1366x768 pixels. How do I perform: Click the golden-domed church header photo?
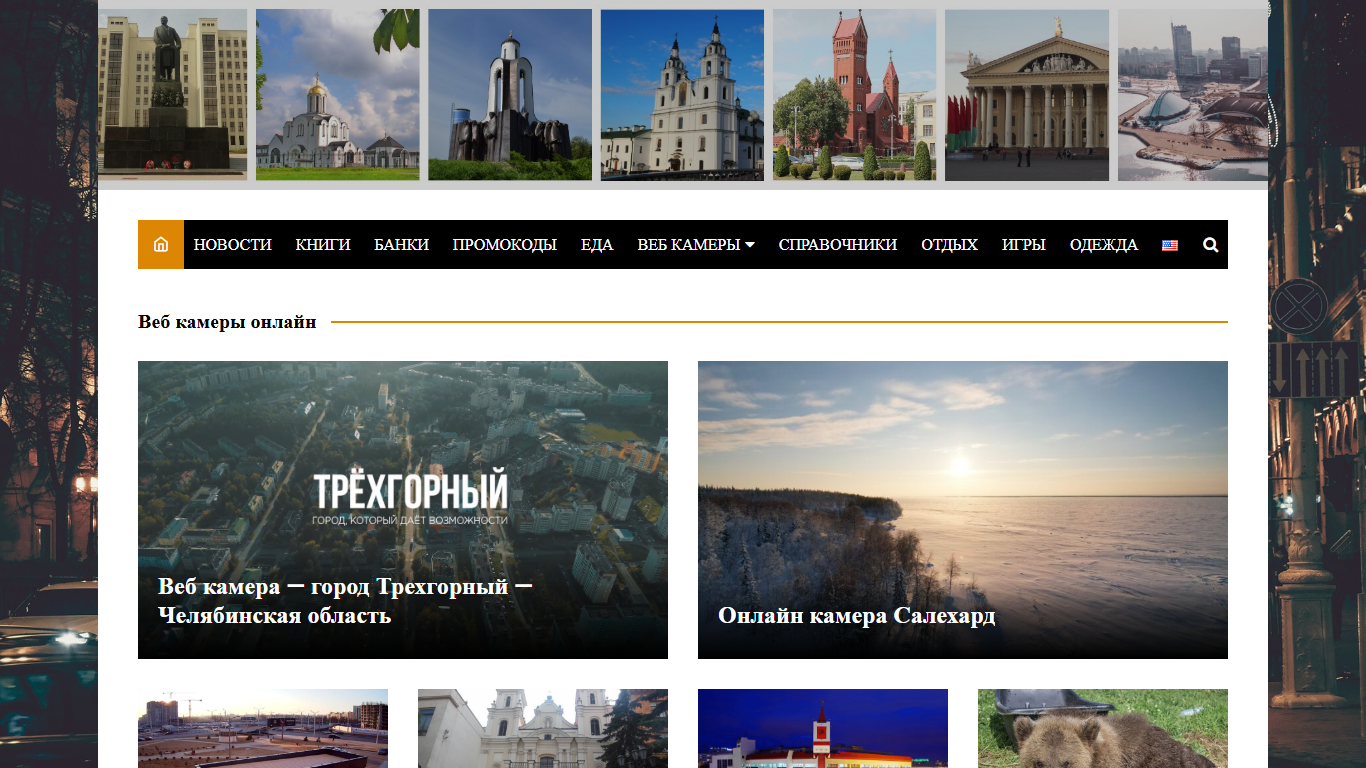click(338, 95)
